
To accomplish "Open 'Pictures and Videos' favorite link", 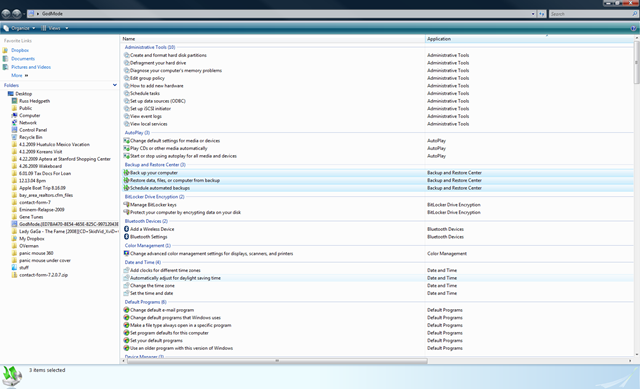I will (31, 67).
